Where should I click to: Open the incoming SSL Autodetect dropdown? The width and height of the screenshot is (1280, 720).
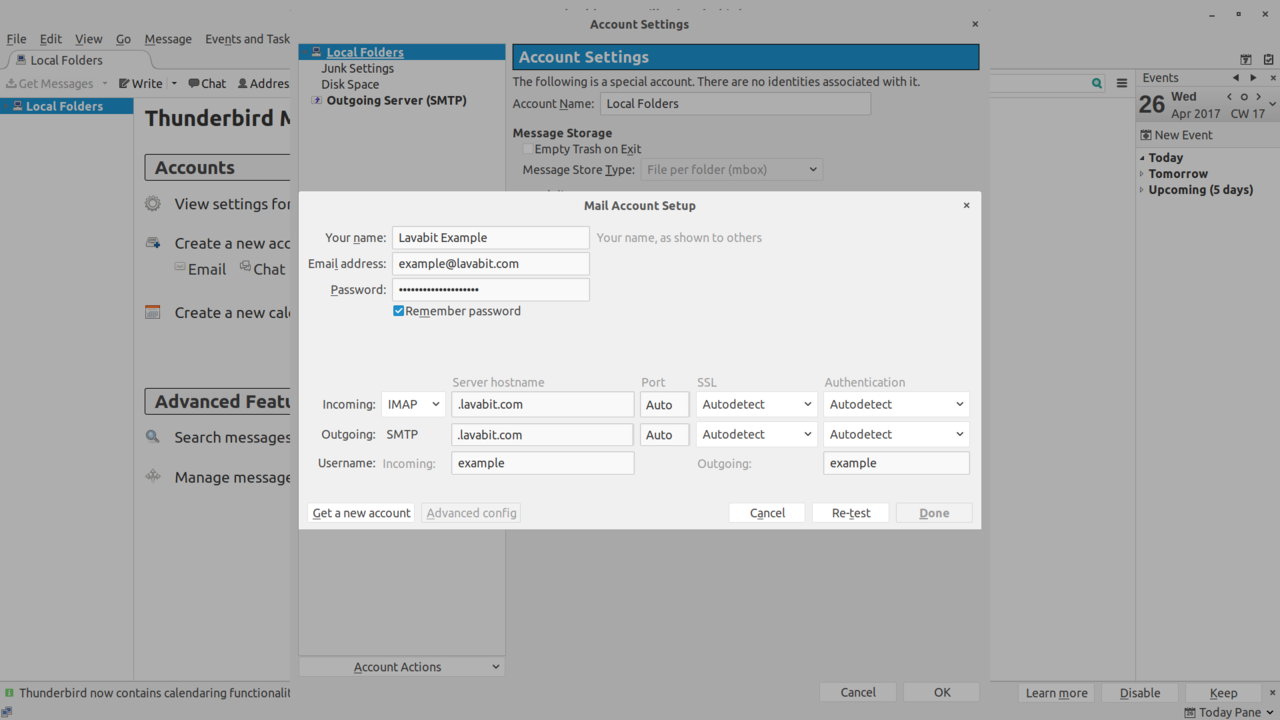point(756,404)
